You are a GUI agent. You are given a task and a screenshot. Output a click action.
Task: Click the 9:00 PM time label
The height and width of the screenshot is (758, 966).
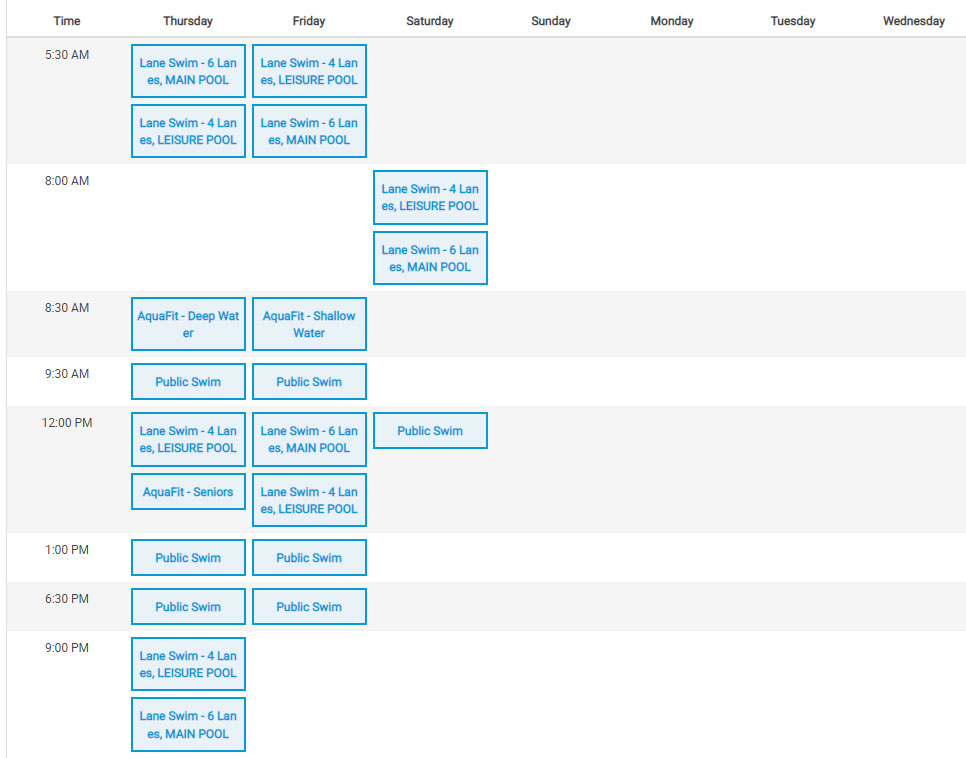point(67,648)
